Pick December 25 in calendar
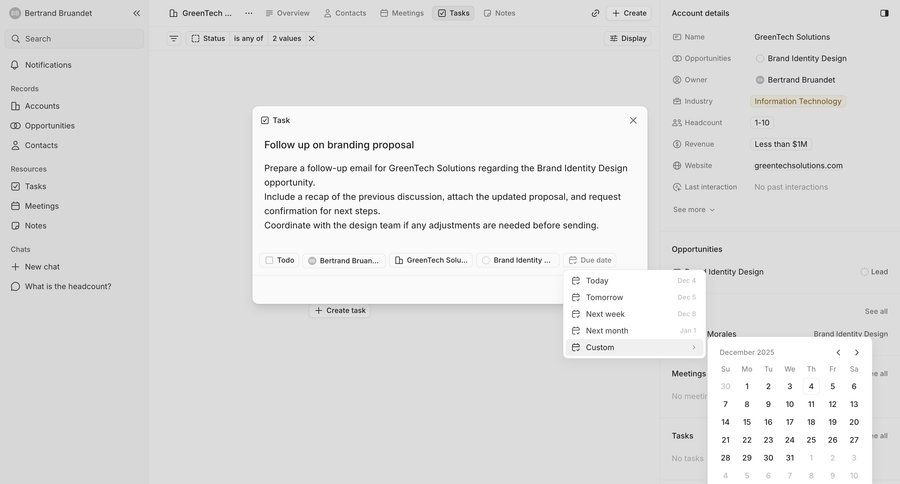The width and height of the screenshot is (900, 484). (x=811, y=440)
